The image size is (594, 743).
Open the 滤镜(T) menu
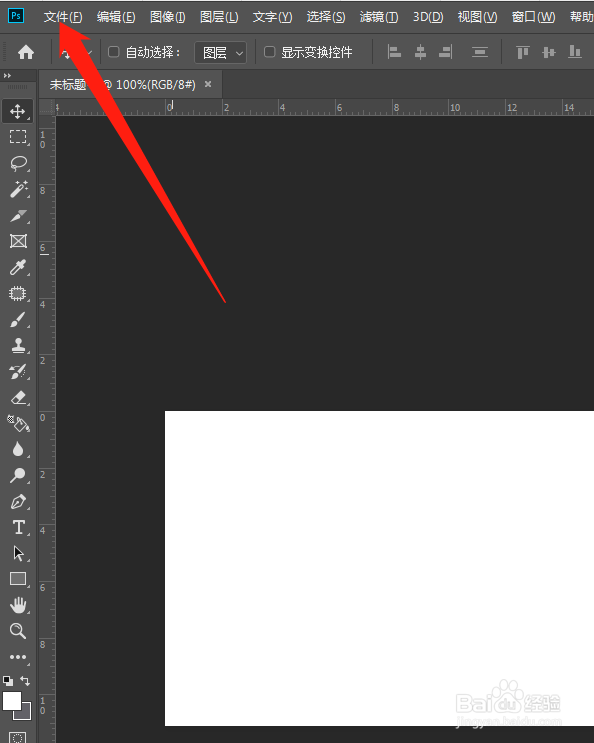click(x=379, y=17)
